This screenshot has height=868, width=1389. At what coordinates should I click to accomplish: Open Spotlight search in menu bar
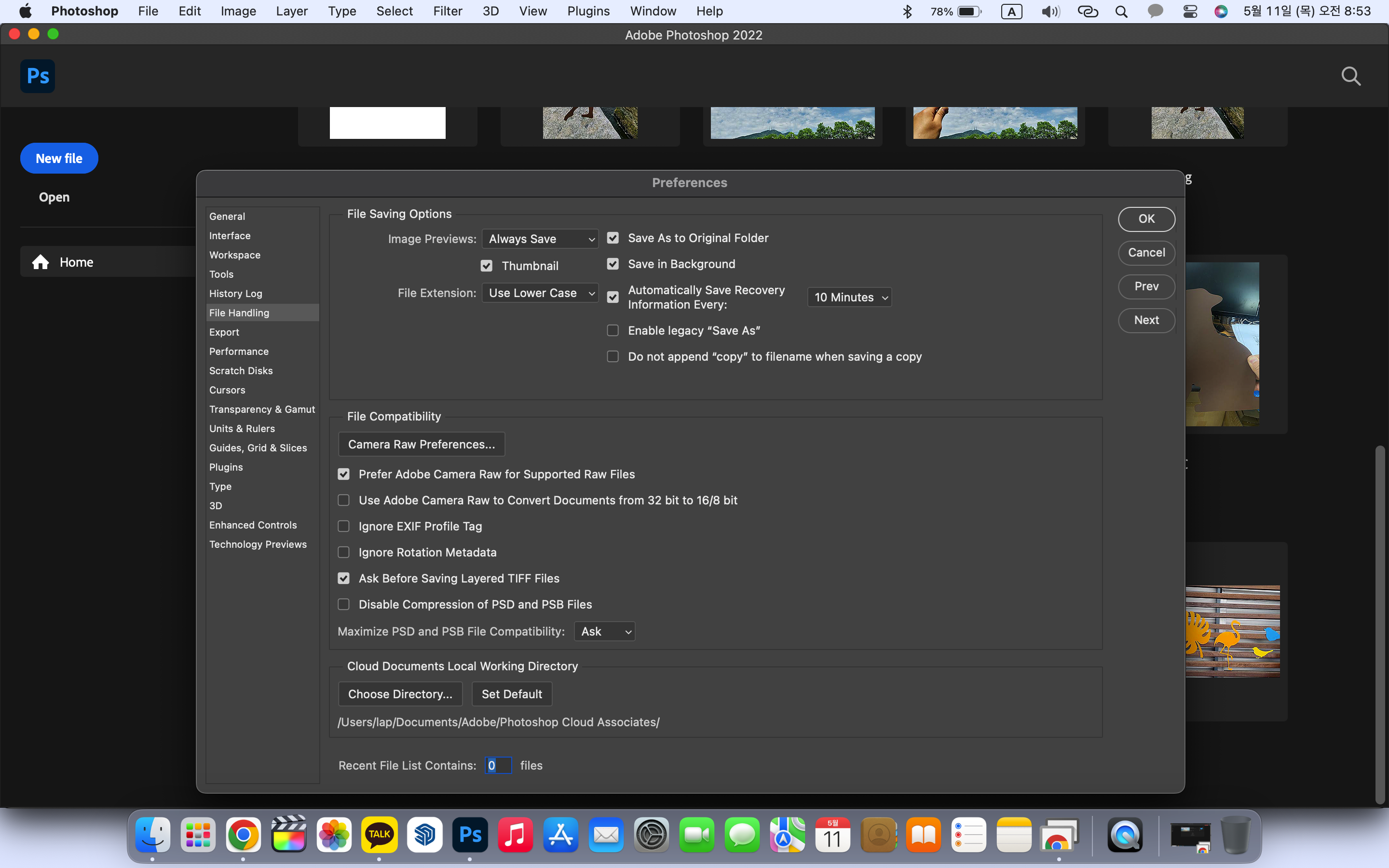[1121, 12]
